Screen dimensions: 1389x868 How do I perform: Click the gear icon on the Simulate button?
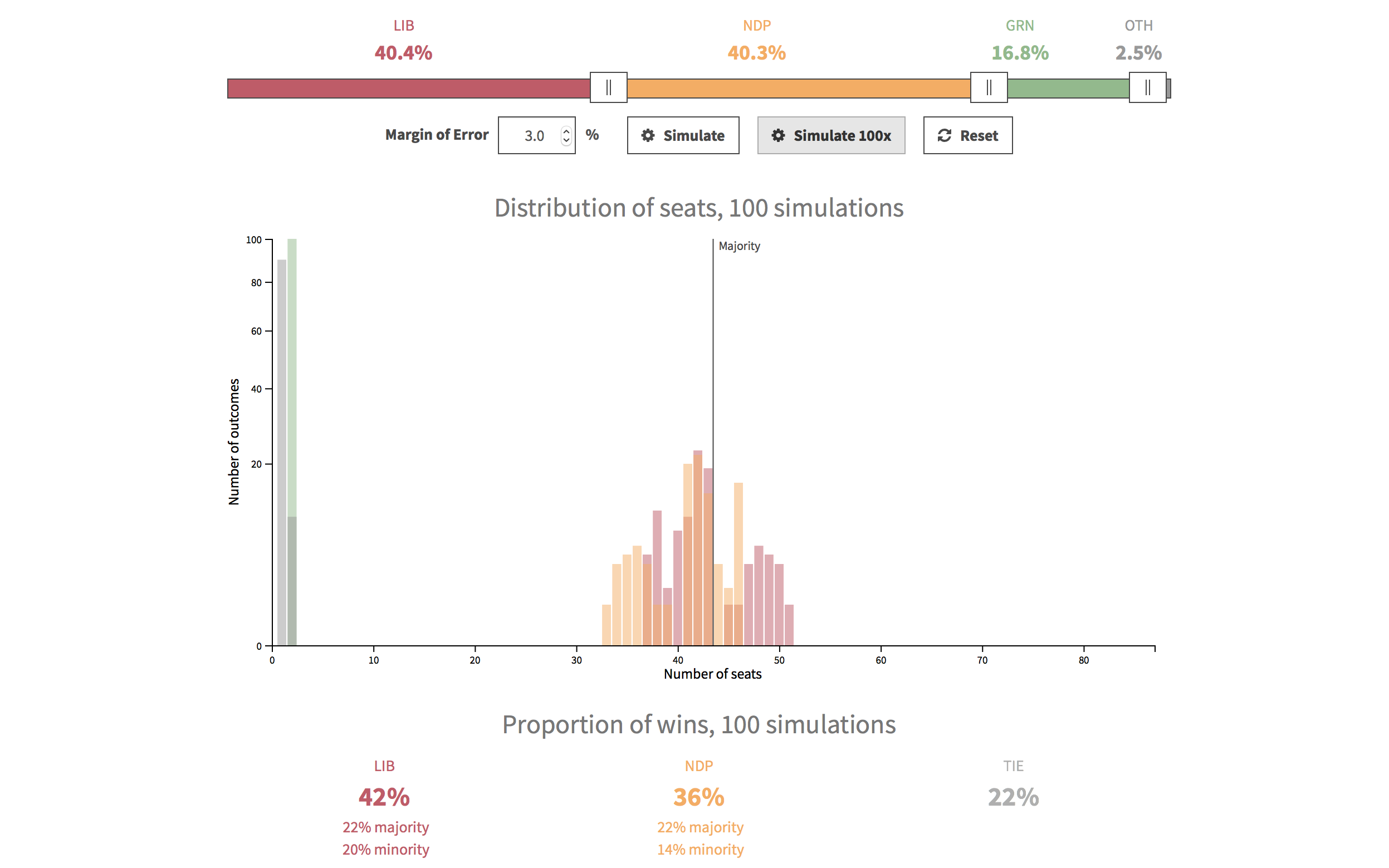(648, 135)
